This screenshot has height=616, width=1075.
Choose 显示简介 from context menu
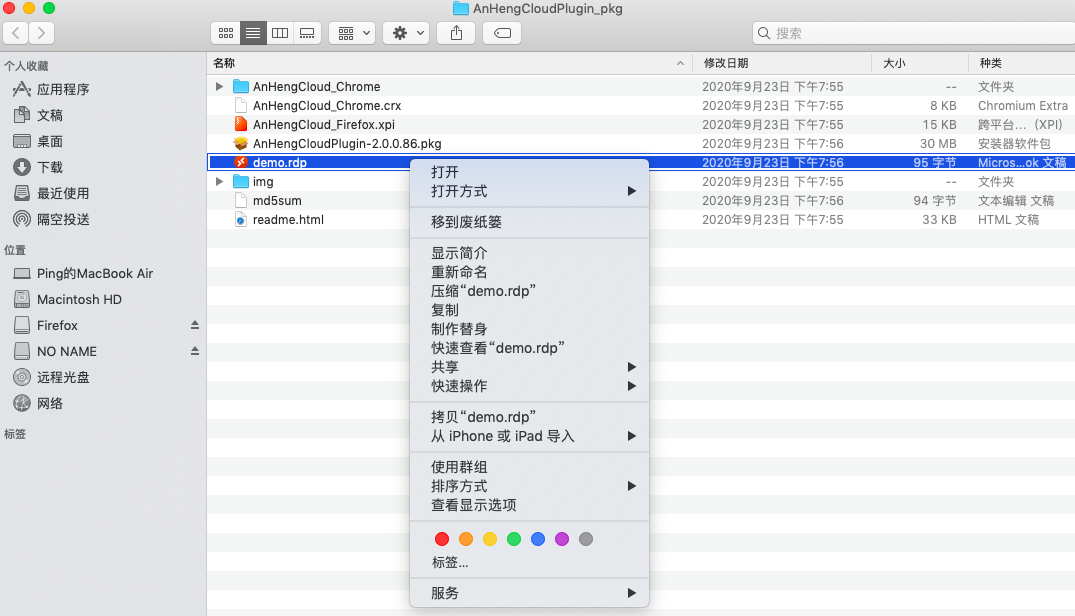(529, 253)
